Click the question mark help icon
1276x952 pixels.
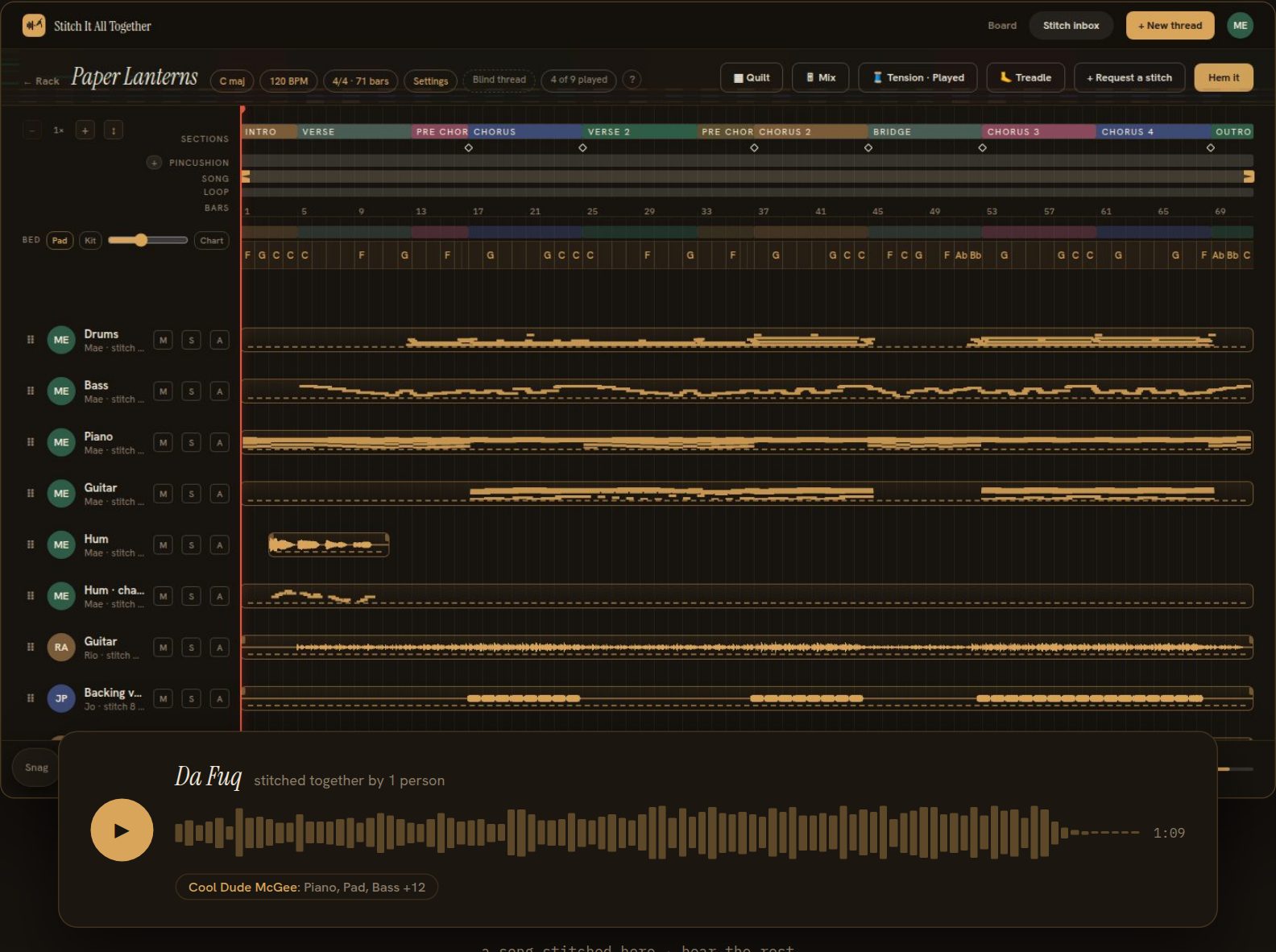pyautogui.click(x=632, y=80)
